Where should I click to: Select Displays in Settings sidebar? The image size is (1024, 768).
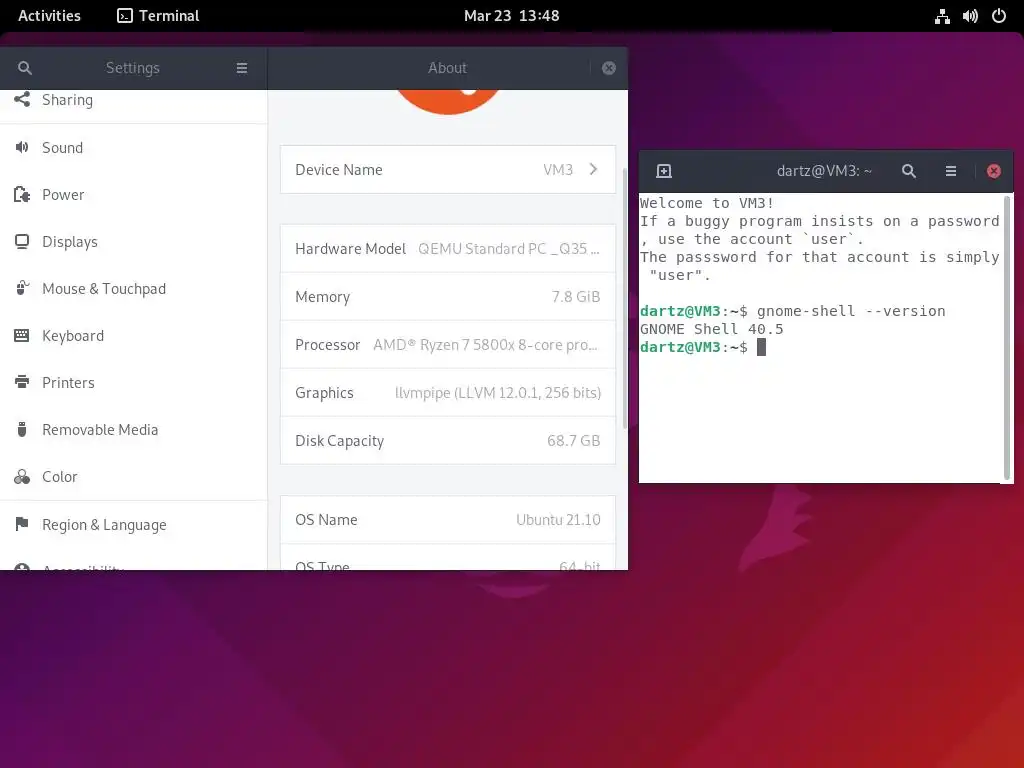click(133, 242)
